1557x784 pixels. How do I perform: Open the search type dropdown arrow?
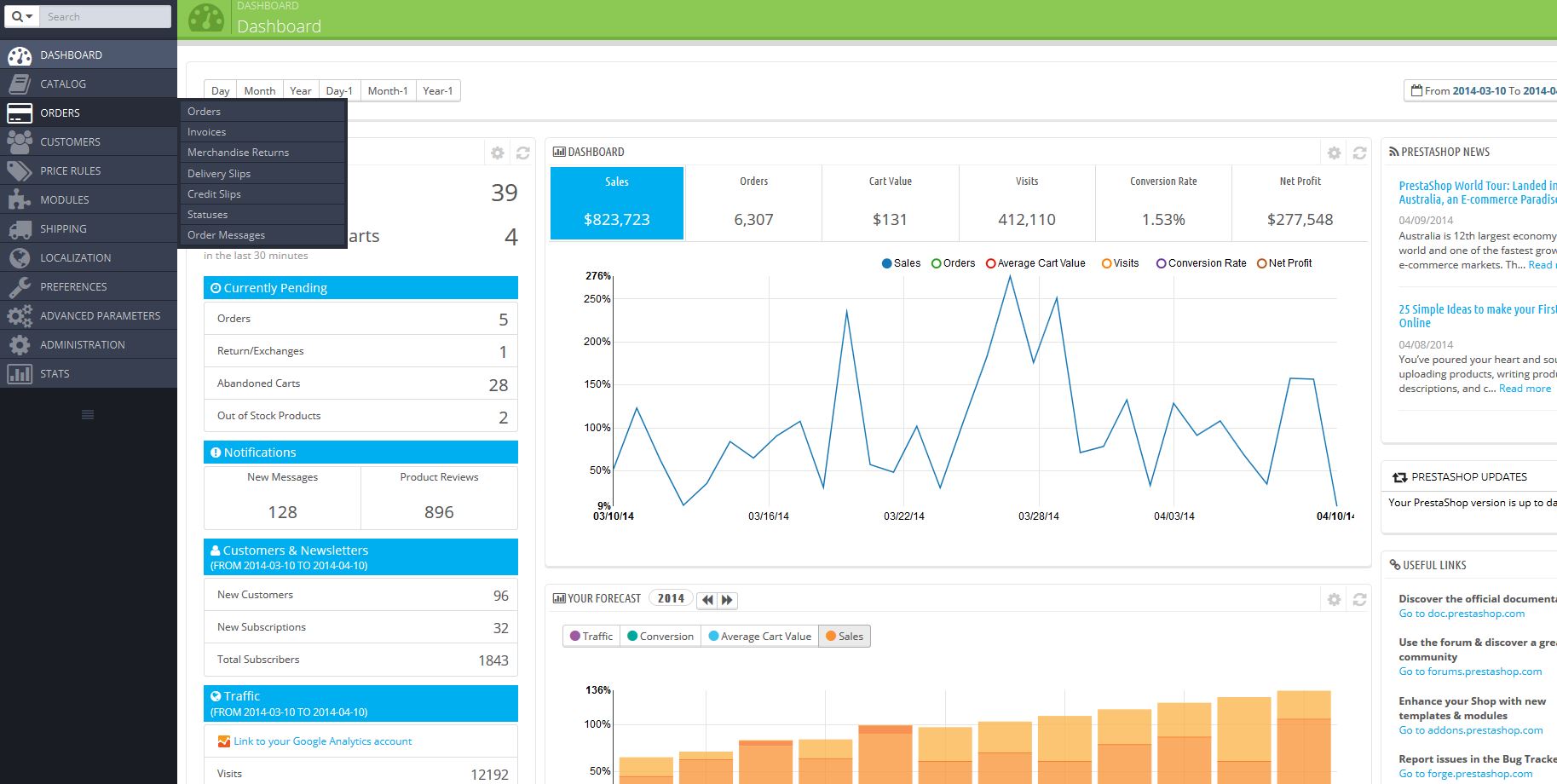click(22, 16)
